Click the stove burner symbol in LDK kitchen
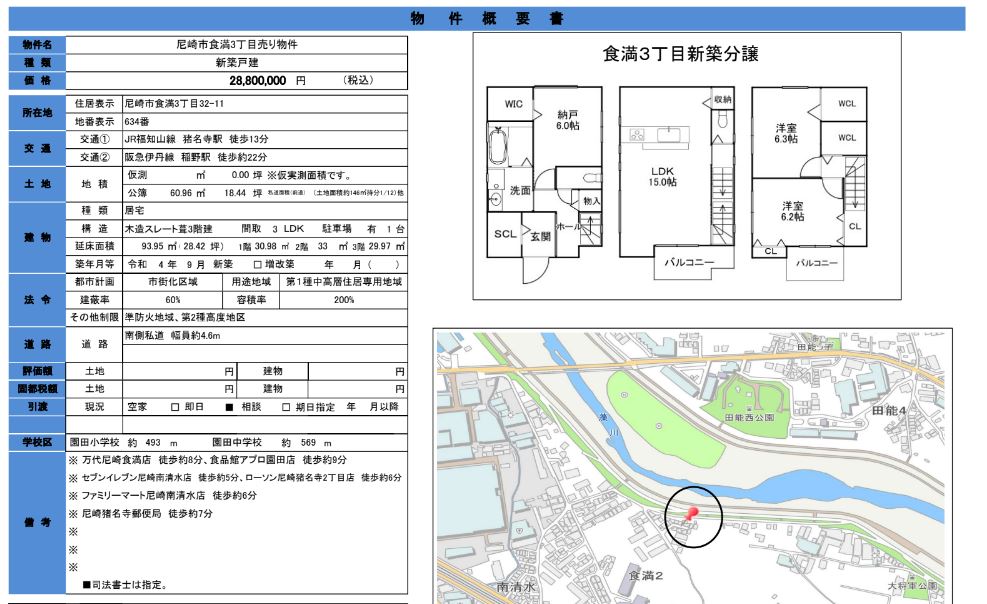 point(637,135)
